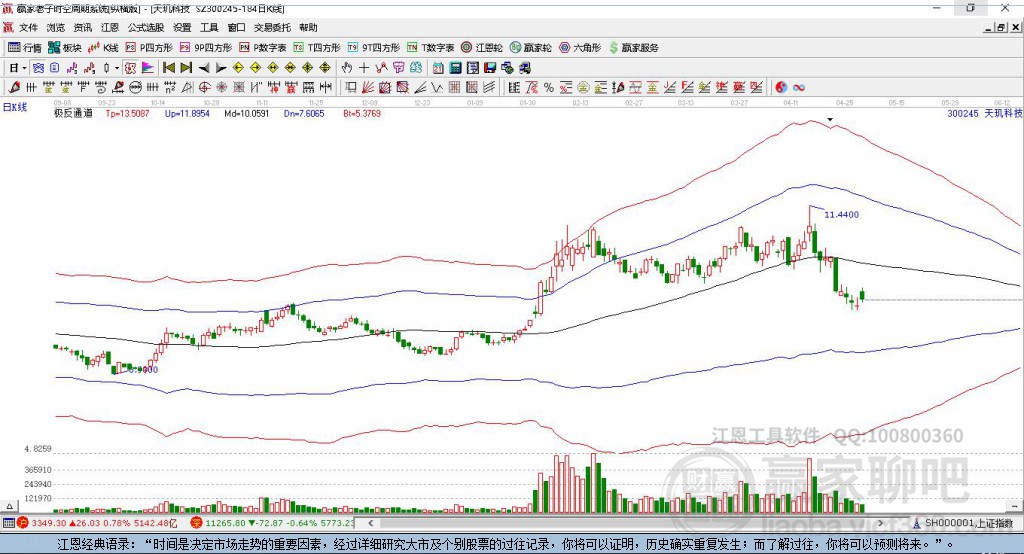
Task: Click the Up=11.8954 indicator value
Action: click(x=187, y=114)
